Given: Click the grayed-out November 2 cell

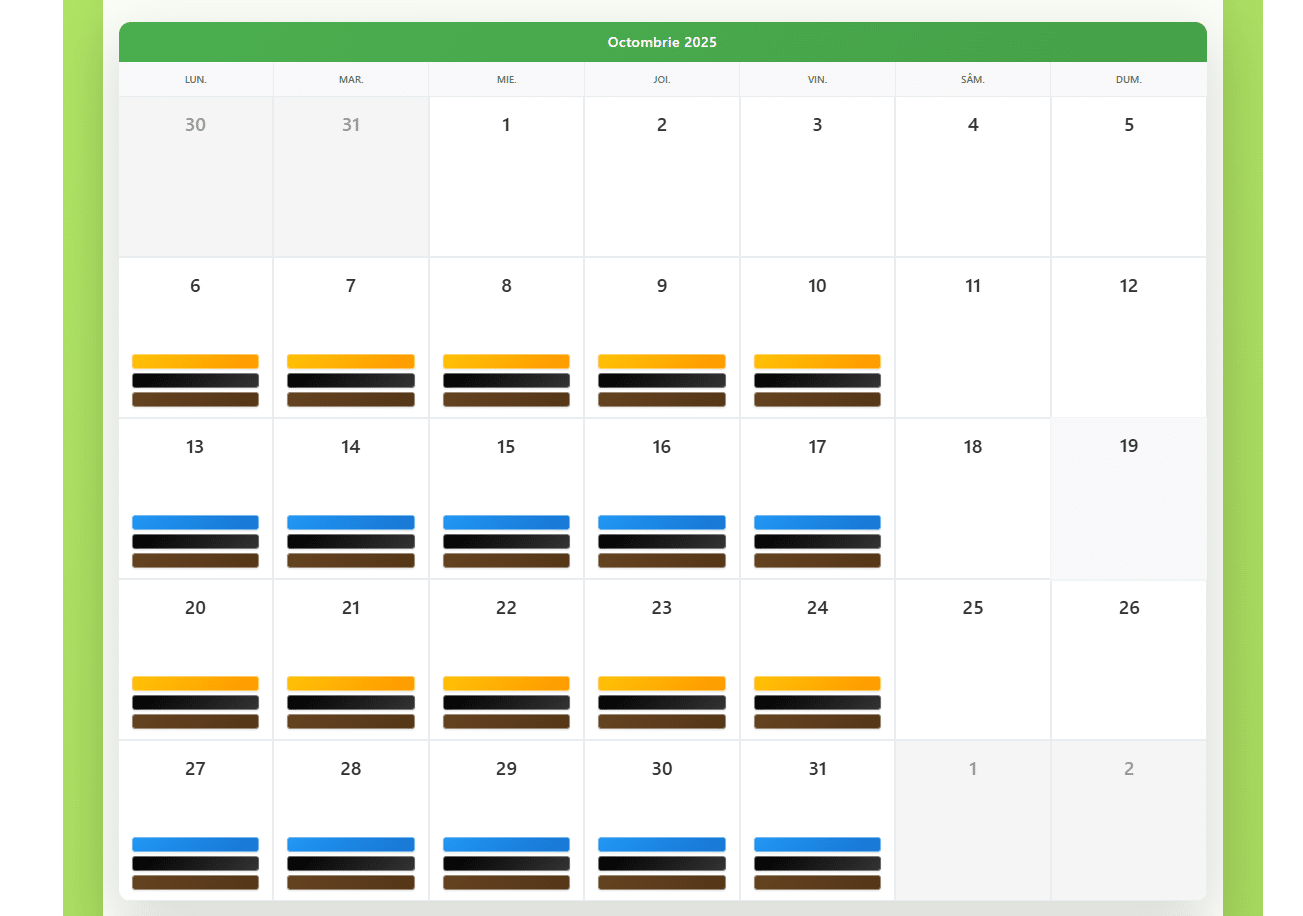Looking at the screenshot, I should coord(1128,820).
